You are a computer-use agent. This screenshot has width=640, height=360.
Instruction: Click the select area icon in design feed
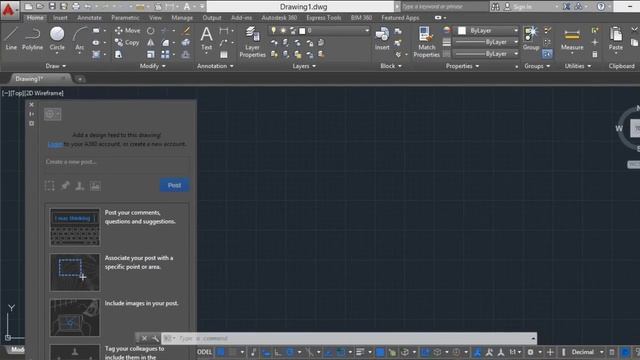pyautogui.click(x=50, y=186)
